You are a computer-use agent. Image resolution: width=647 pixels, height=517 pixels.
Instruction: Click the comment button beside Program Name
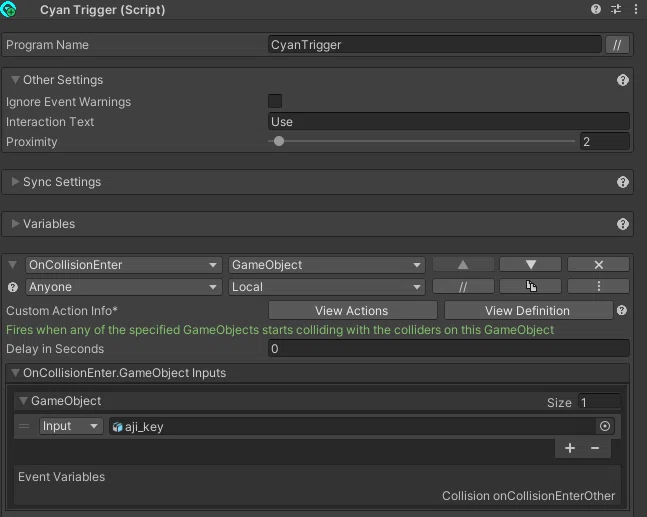(x=617, y=45)
